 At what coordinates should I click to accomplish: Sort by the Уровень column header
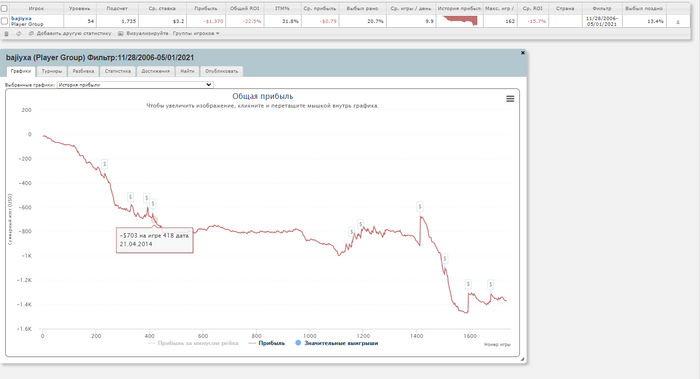coord(80,8)
